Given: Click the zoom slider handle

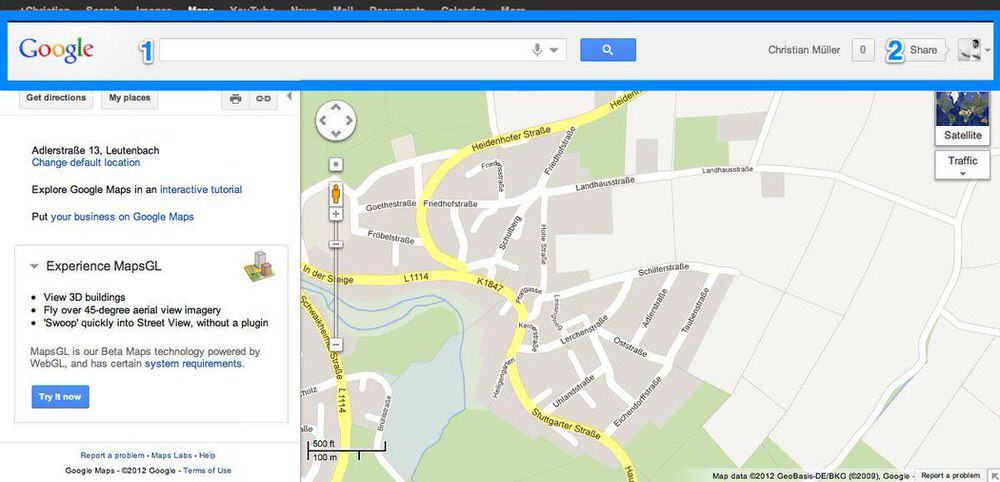Looking at the screenshot, I should click(336, 244).
